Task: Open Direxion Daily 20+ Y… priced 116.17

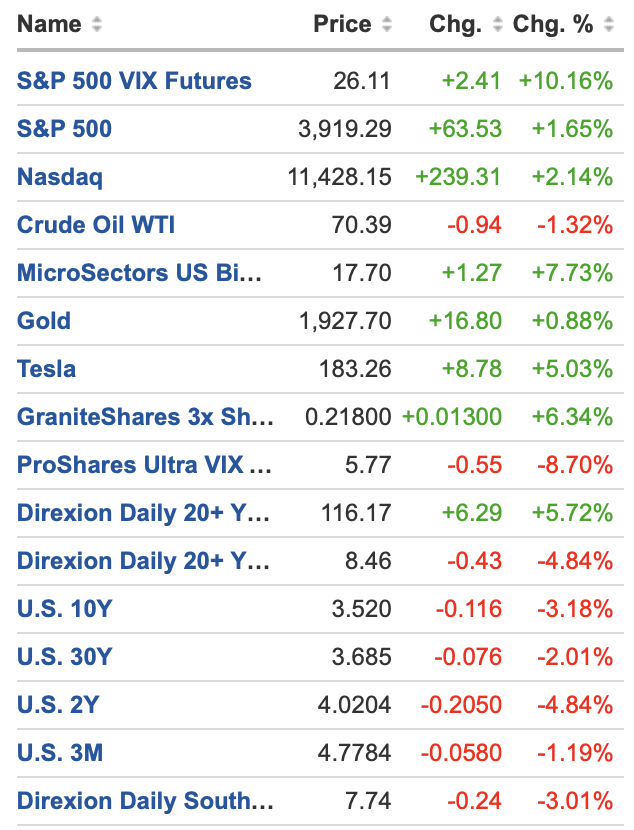Action: (143, 513)
